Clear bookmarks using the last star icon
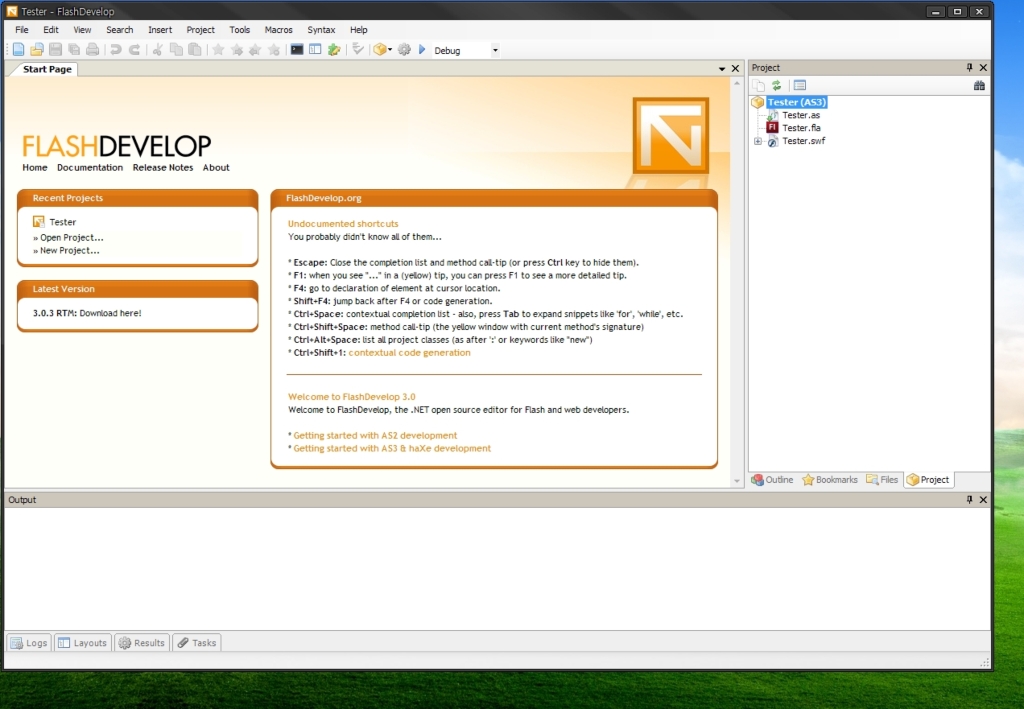The height and width of the screenshot is (709, 1024). tap(274, 50)
